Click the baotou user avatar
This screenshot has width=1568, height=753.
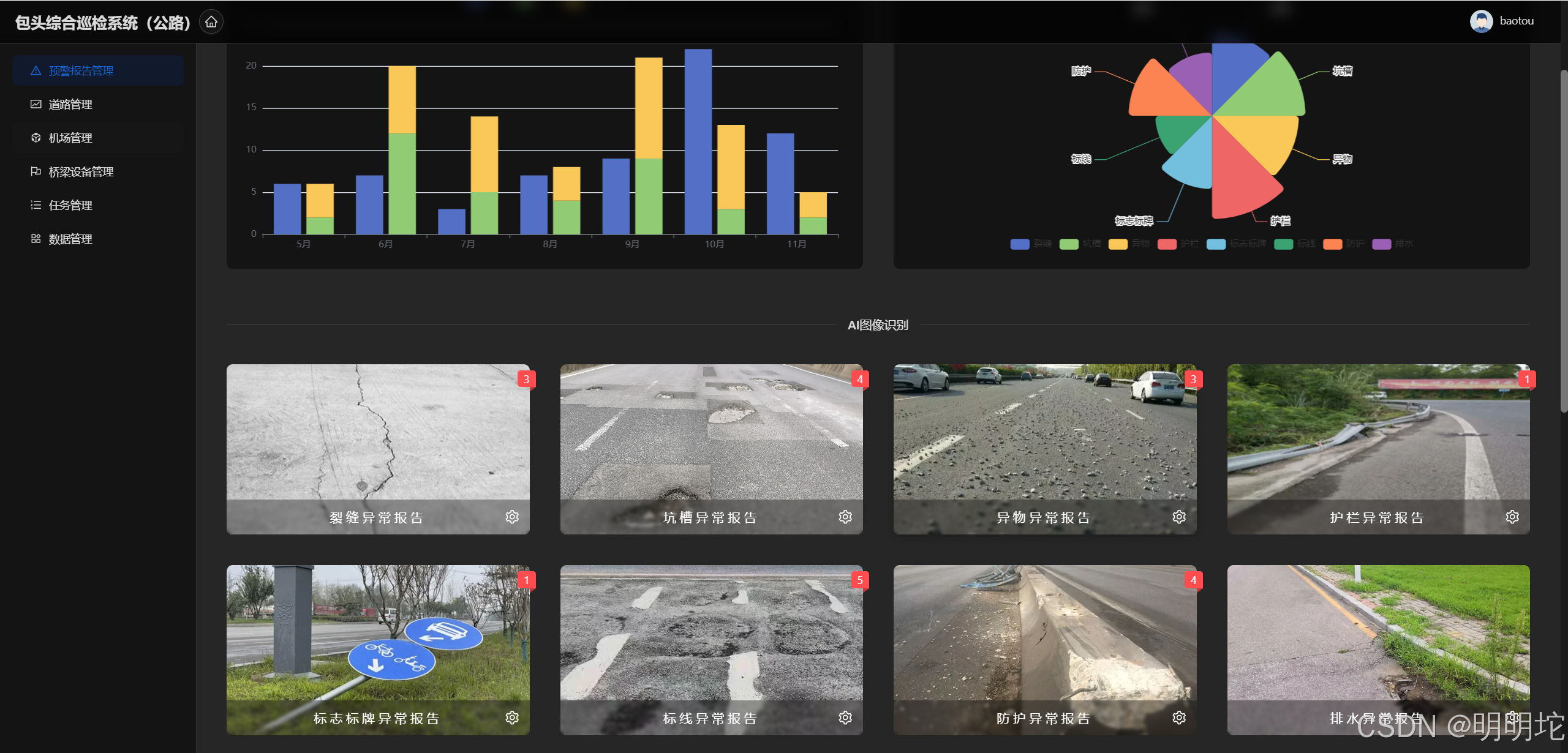pos(1481,21)
